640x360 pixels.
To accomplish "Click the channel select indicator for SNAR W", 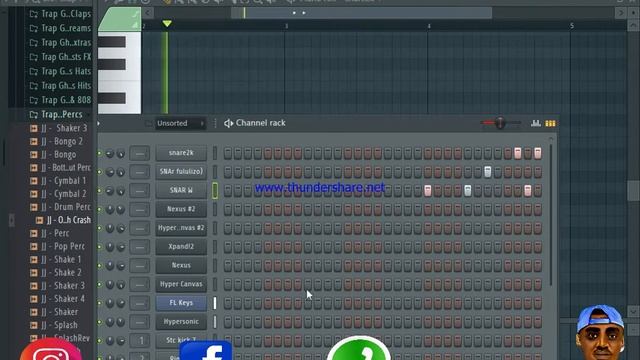I will 215,191.
